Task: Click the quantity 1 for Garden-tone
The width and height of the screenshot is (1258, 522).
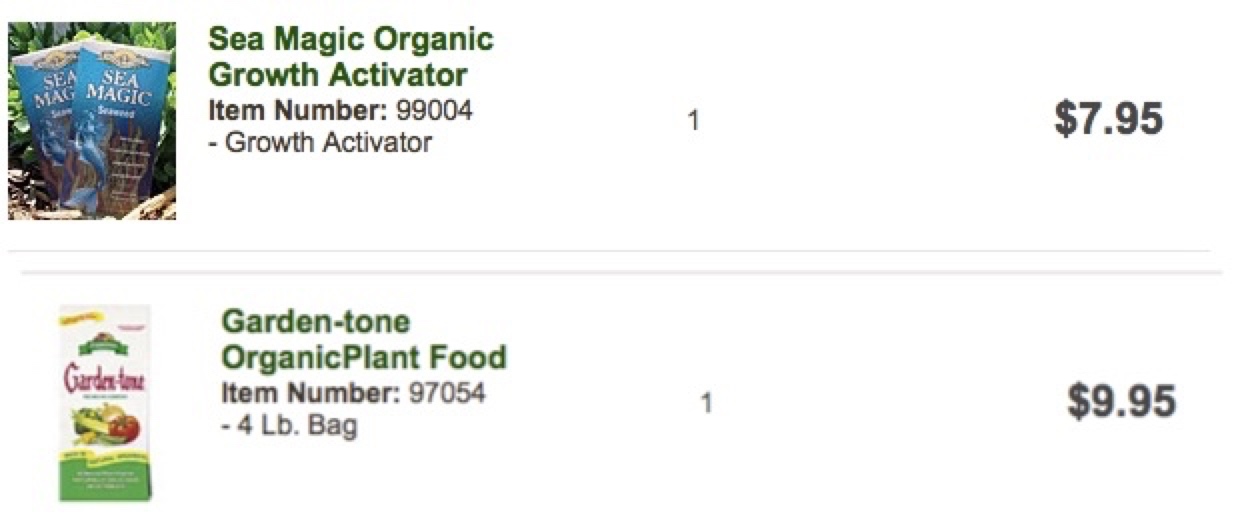Action: pos(706,404)
